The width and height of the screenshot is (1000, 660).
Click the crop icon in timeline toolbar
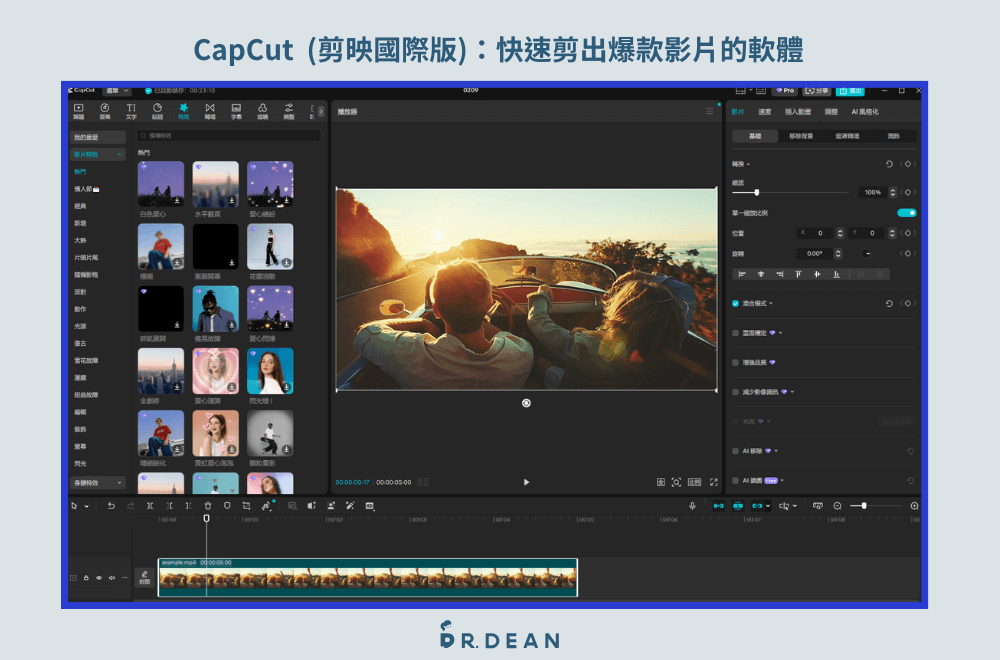click(247, 506)
